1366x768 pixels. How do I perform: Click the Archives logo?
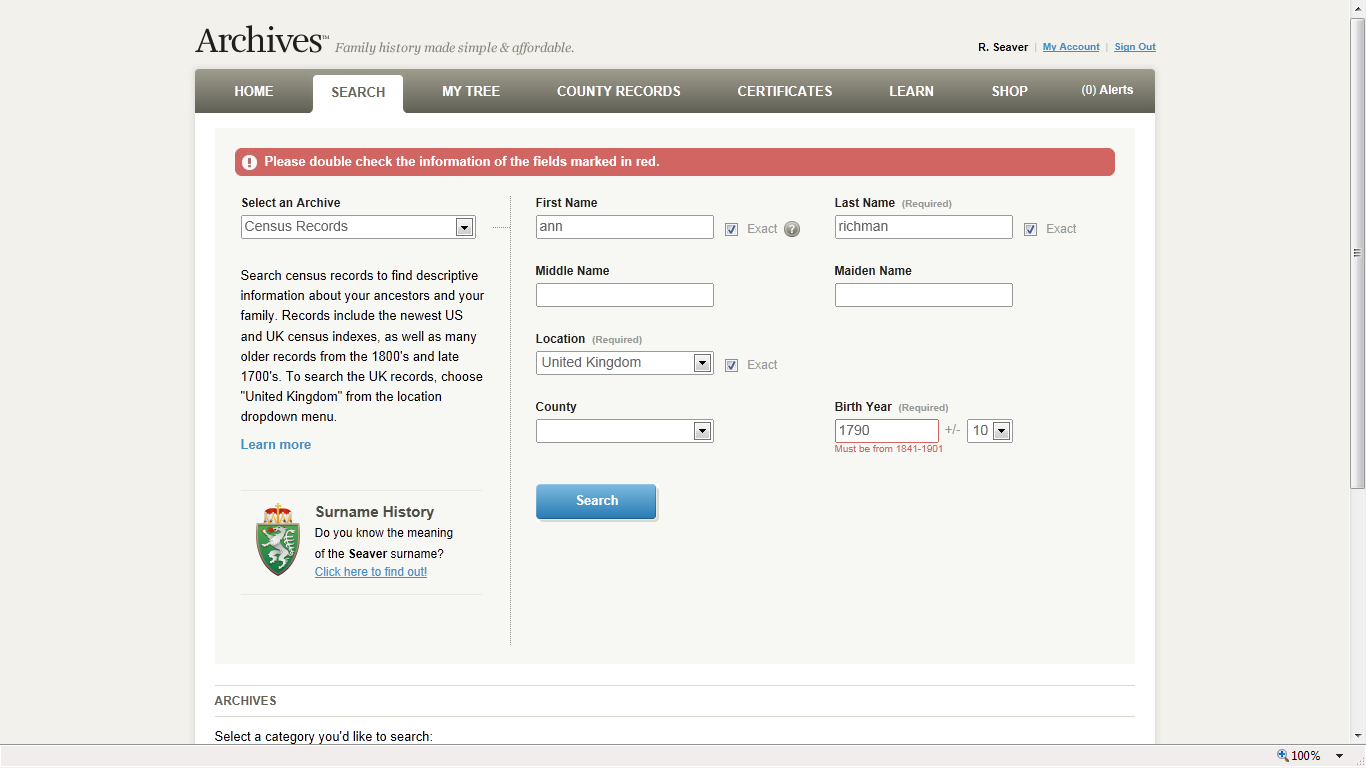(258, 39)
